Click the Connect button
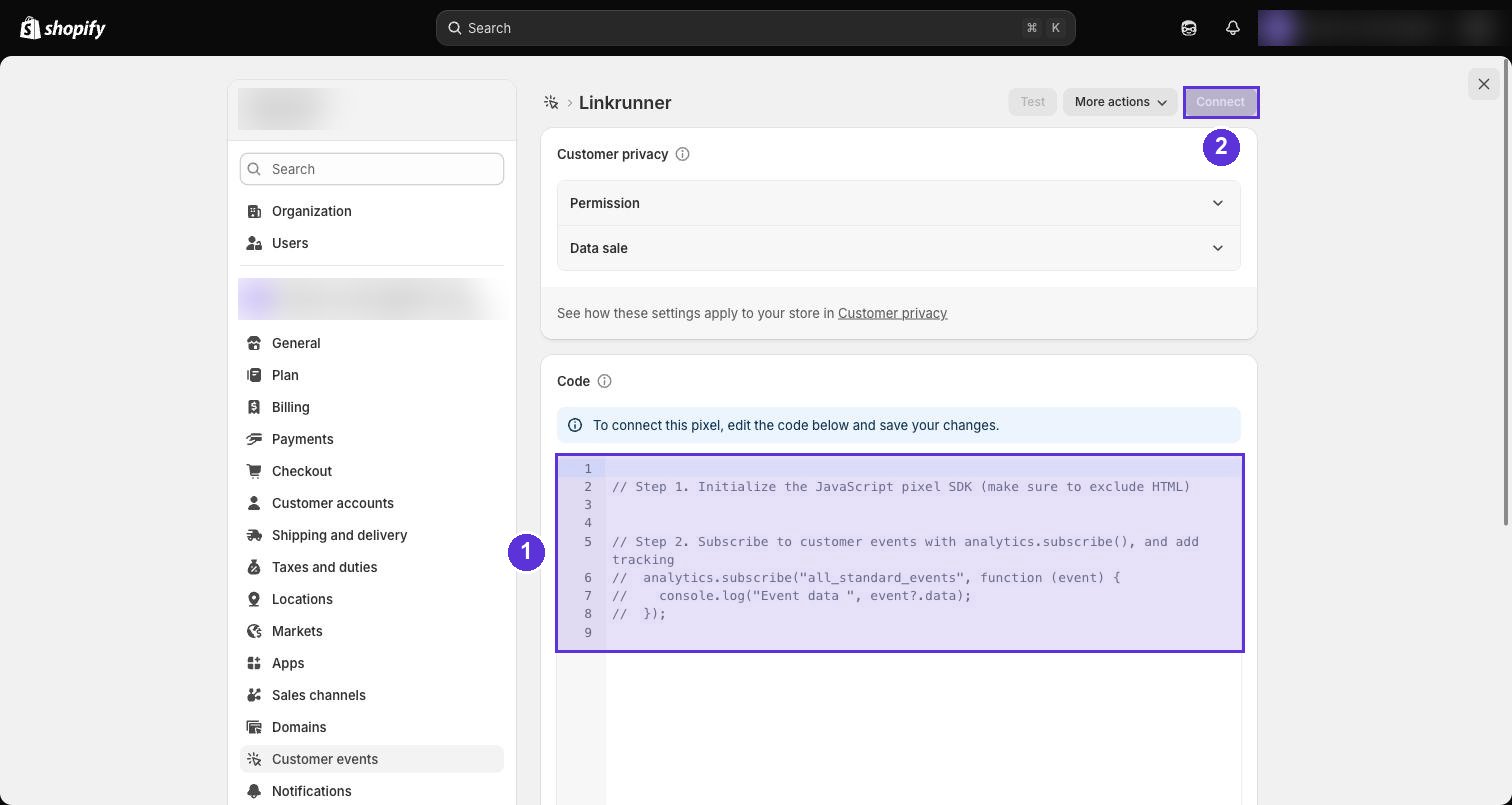Image resolution: width=1512 pixels, height=805 pixels. pos(1221,102)
